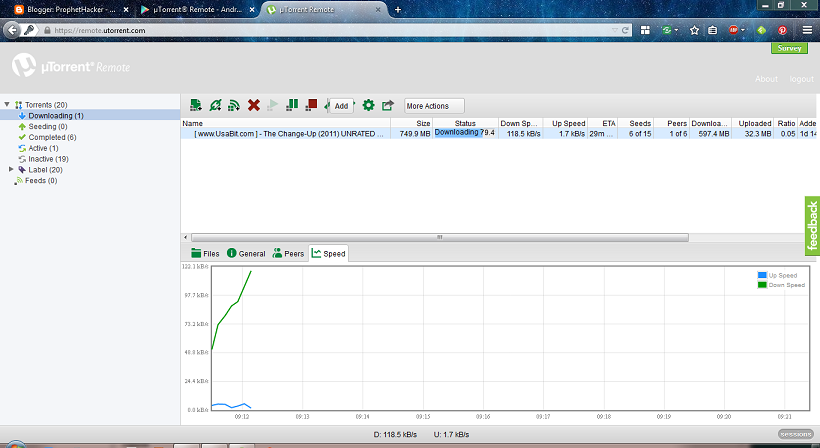Switch to the General tab
The image size is (820, 448).
click(246, 254)
